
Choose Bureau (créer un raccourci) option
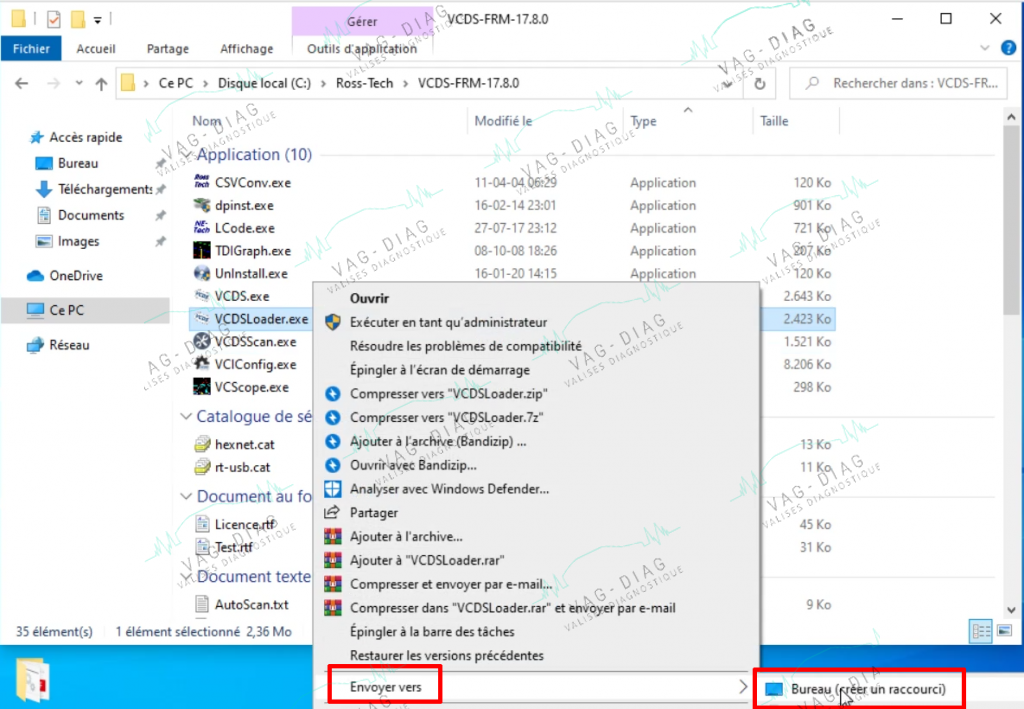[859, 689]
